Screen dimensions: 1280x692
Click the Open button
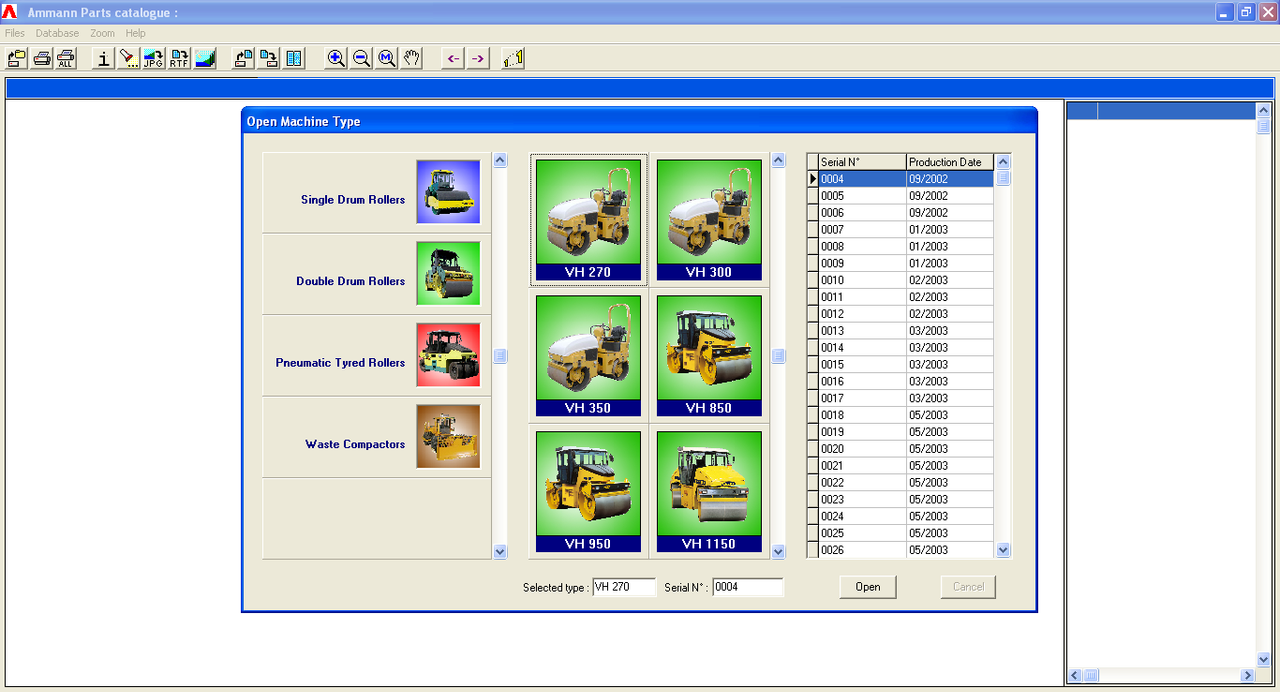point(868,587)
